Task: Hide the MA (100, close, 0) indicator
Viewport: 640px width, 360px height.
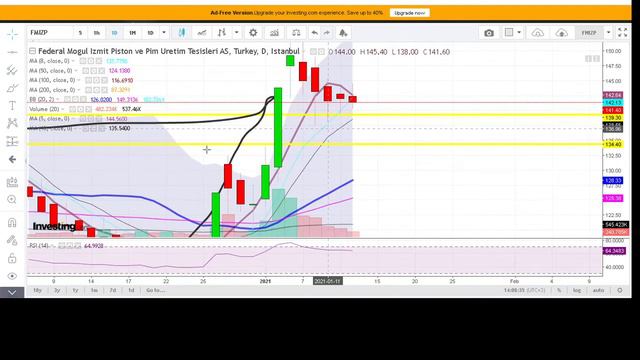Action: click(x=89, y=80)
